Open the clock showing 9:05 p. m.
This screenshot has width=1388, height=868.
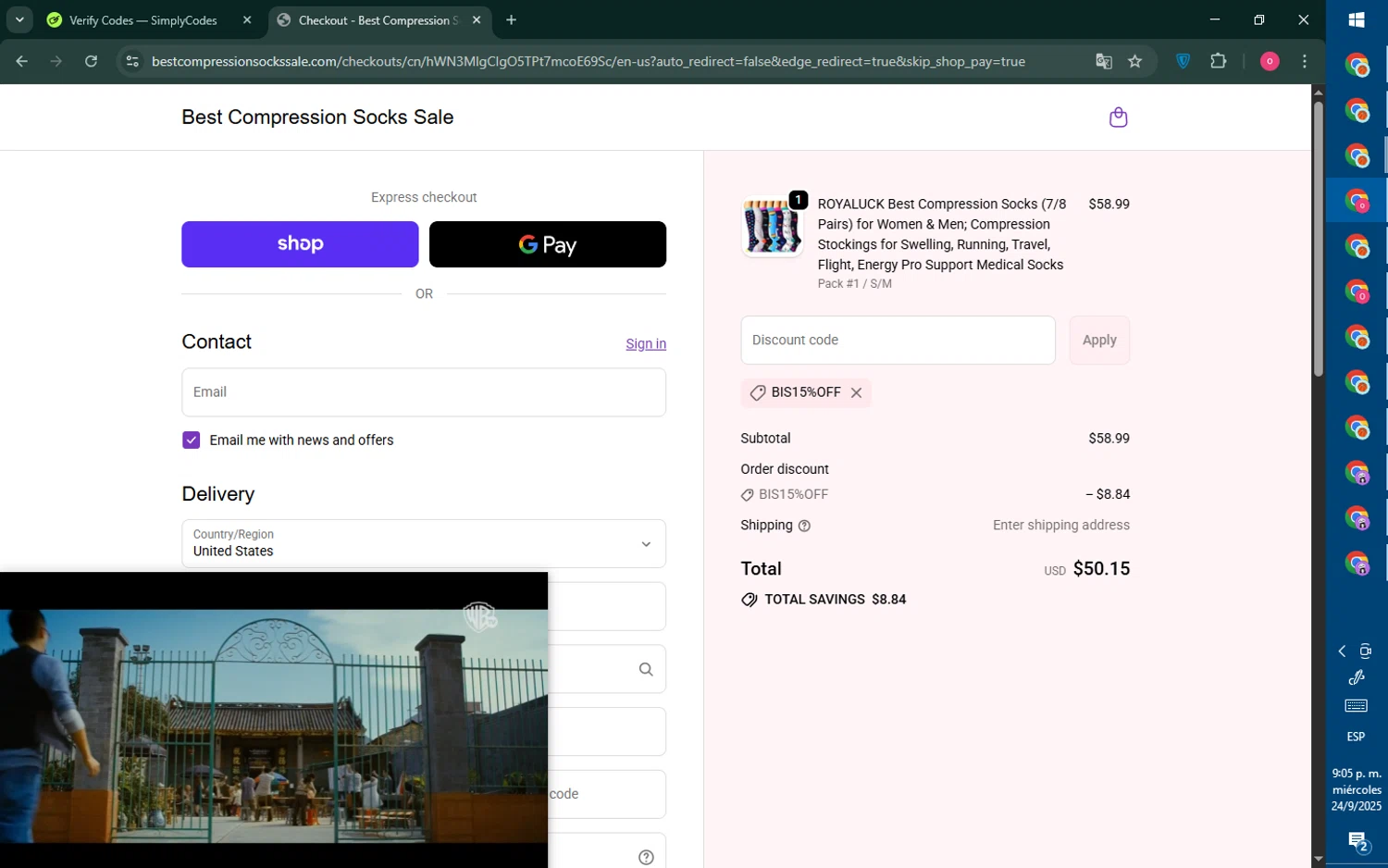1357,789
